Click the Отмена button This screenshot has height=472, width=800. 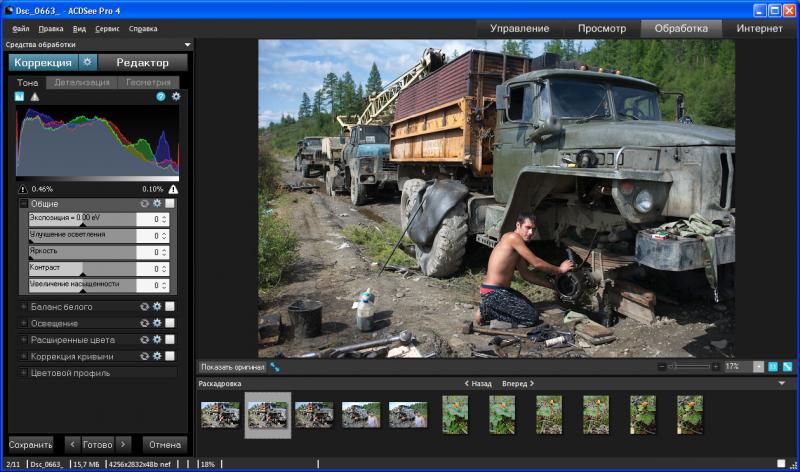tap(165, 444)
